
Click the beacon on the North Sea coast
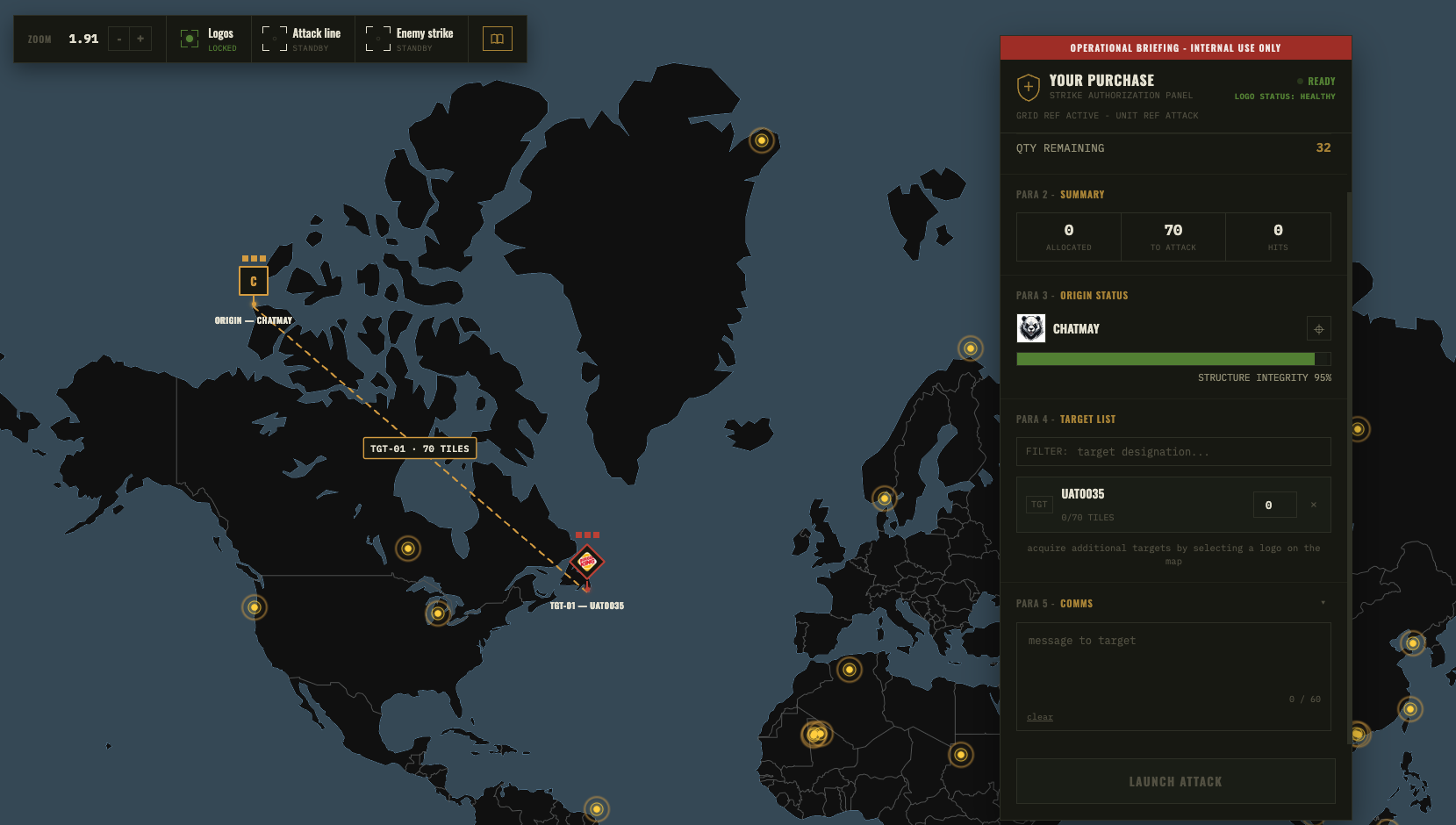(885, 499)
